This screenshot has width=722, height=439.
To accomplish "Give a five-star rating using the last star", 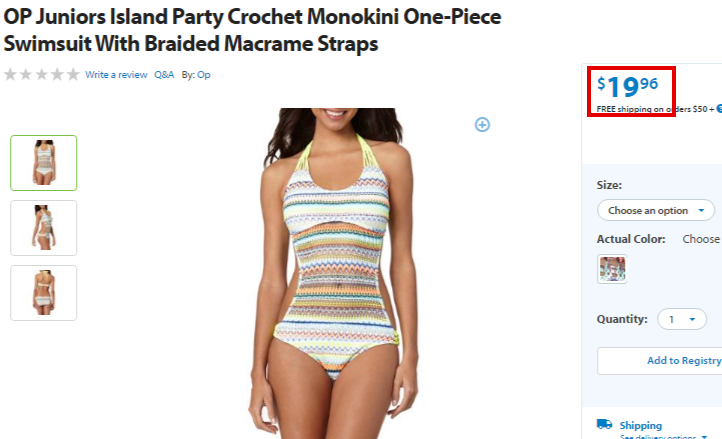I will pos(73,74).
